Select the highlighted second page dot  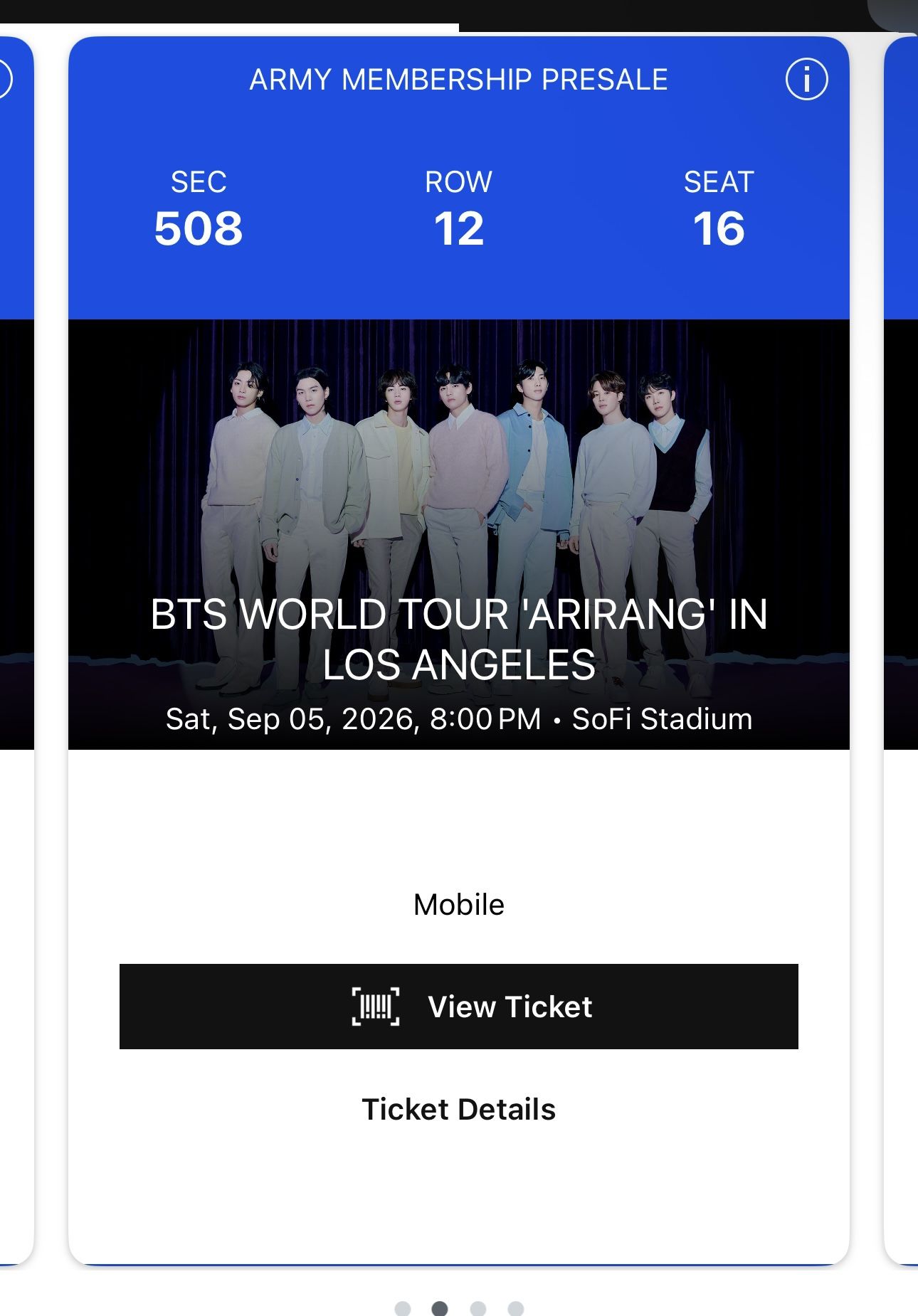pyautogui.click(x=440, y=1309)
